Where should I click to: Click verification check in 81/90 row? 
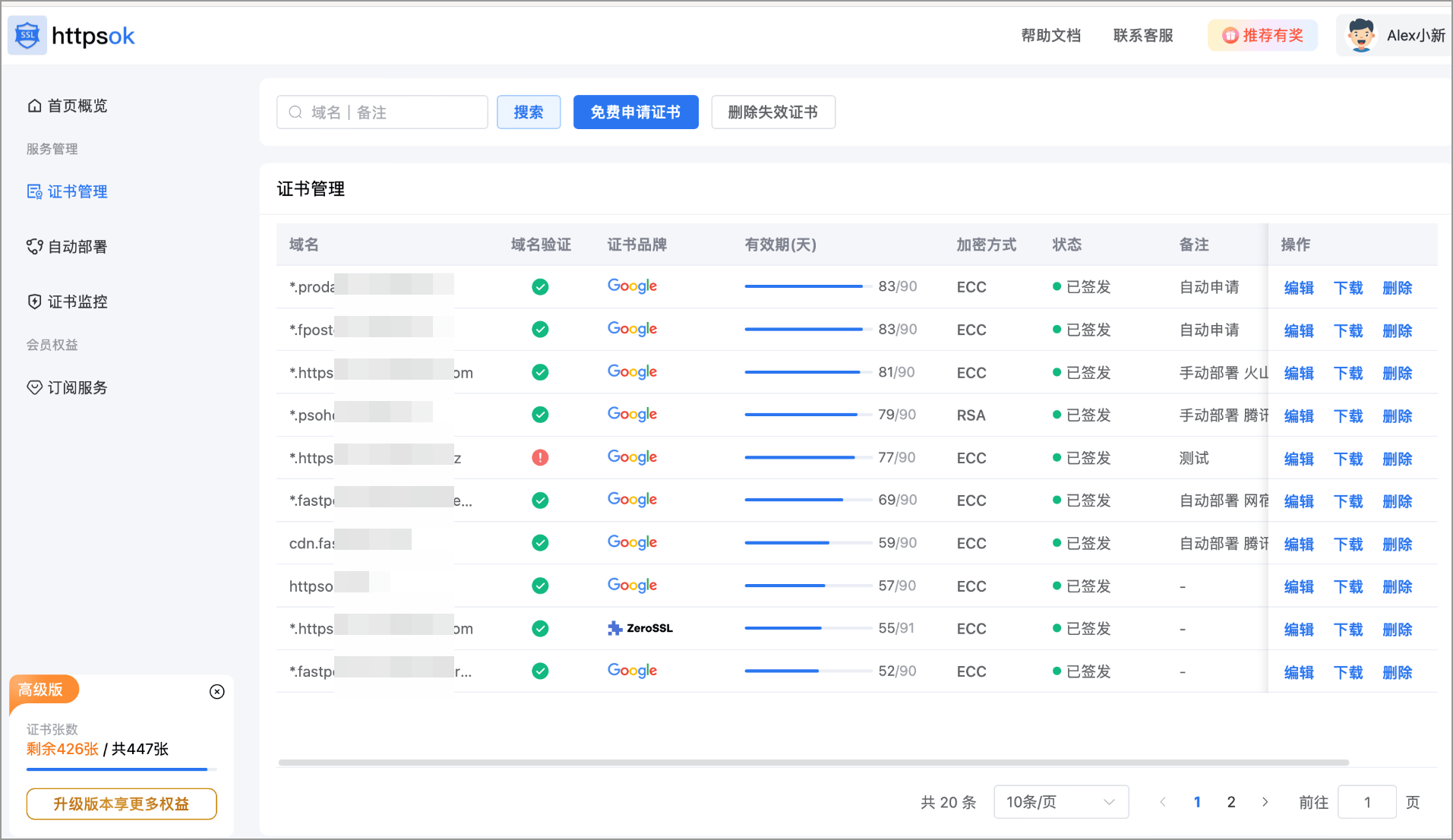pyautogui.click(x=540, y=372)
